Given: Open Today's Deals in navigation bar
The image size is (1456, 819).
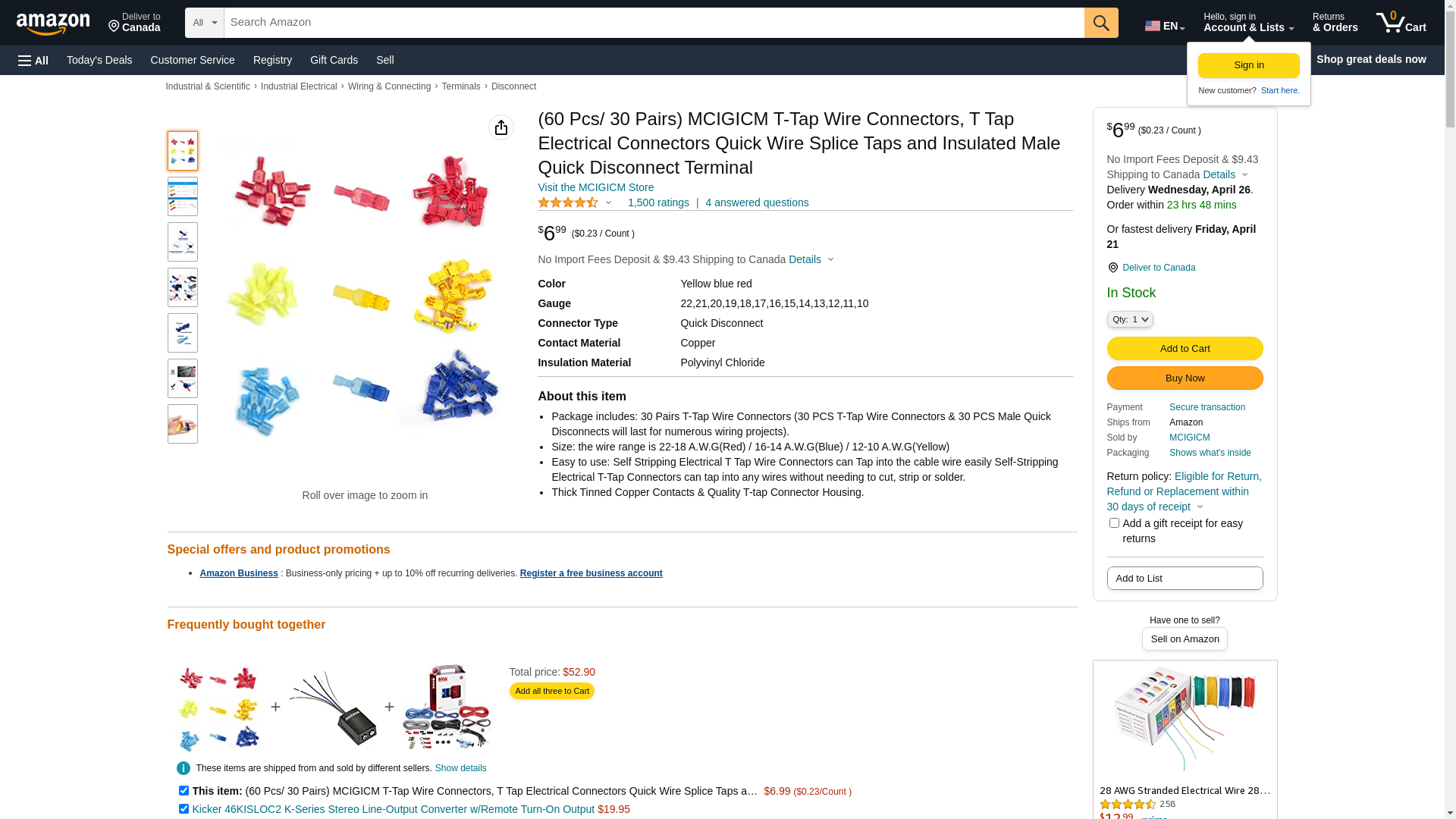Looking at the screenshot, I should [99, 60].
